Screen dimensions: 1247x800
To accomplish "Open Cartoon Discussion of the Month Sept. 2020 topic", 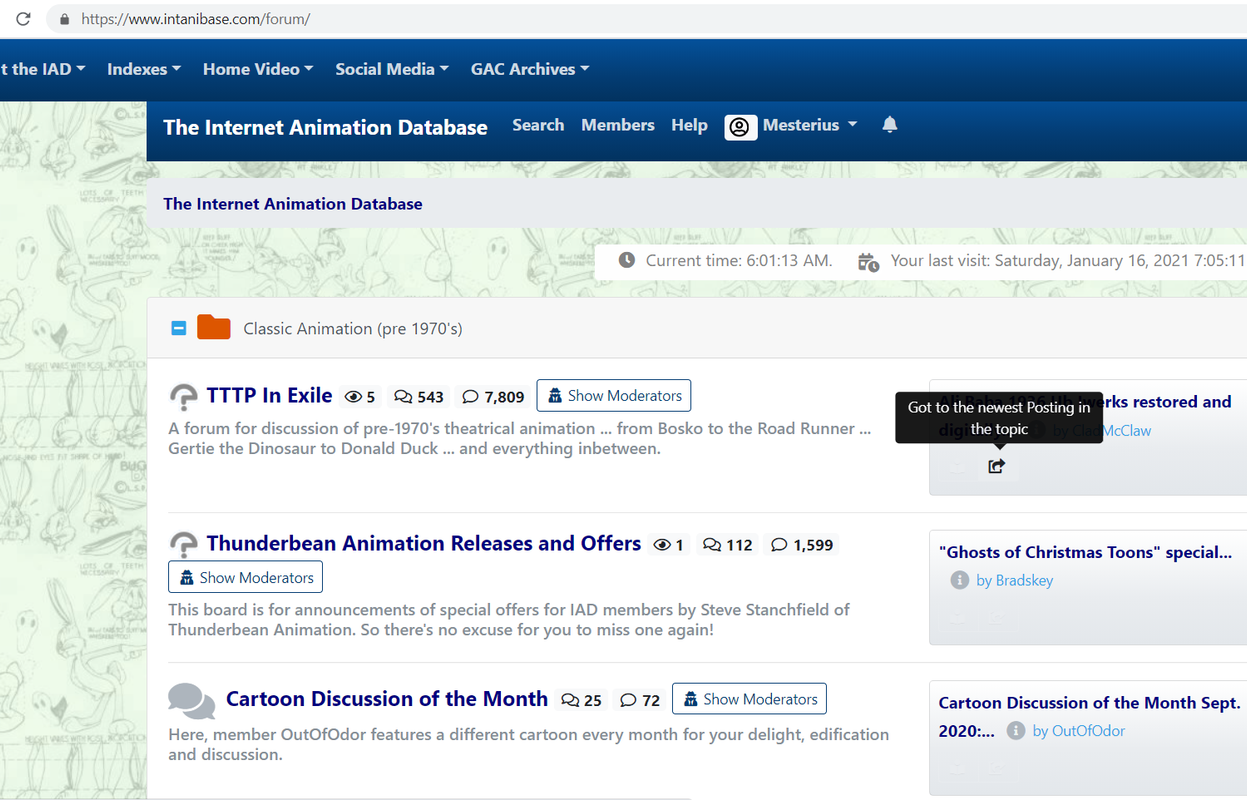I will (1089, 716).
